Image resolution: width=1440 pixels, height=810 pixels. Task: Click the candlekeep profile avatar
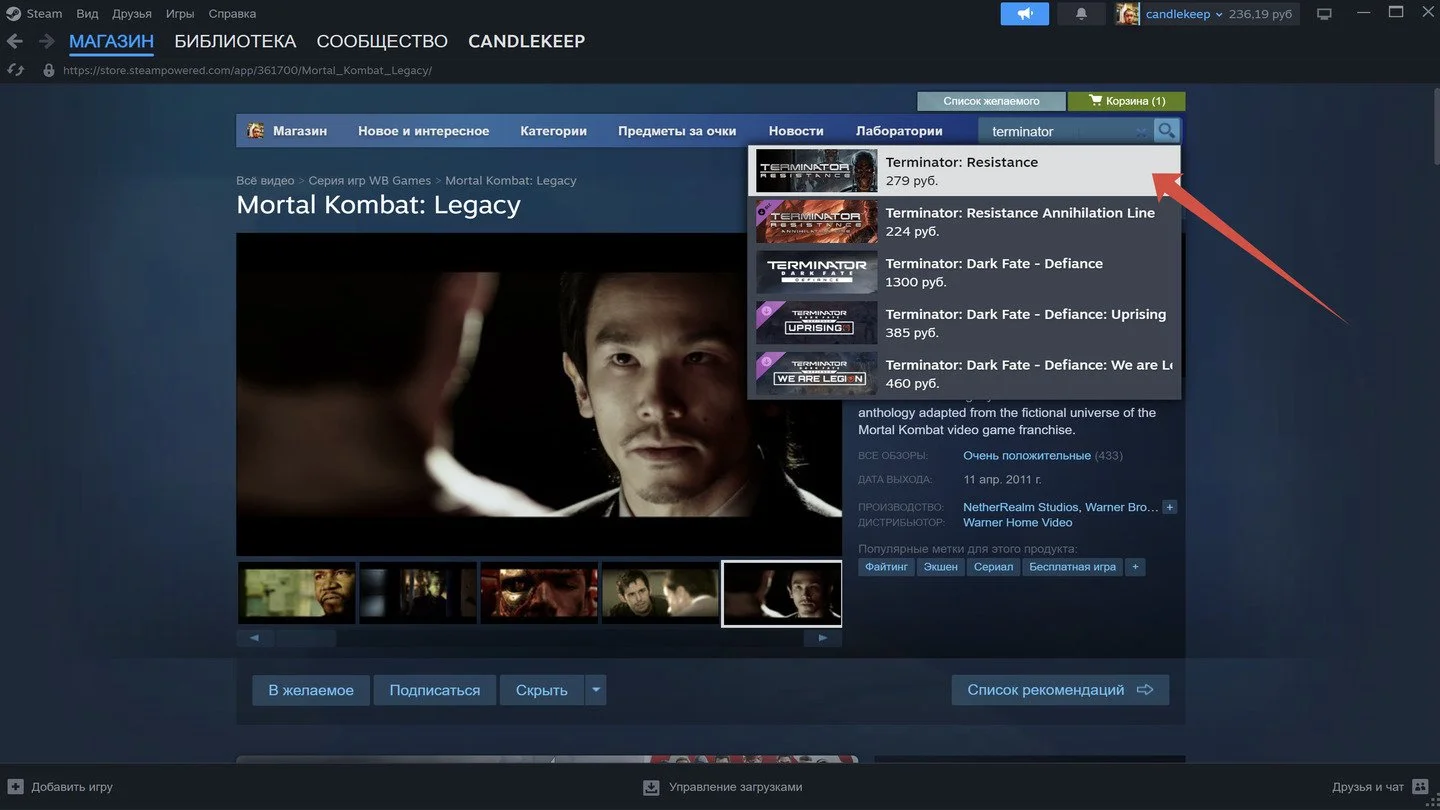1127,14
